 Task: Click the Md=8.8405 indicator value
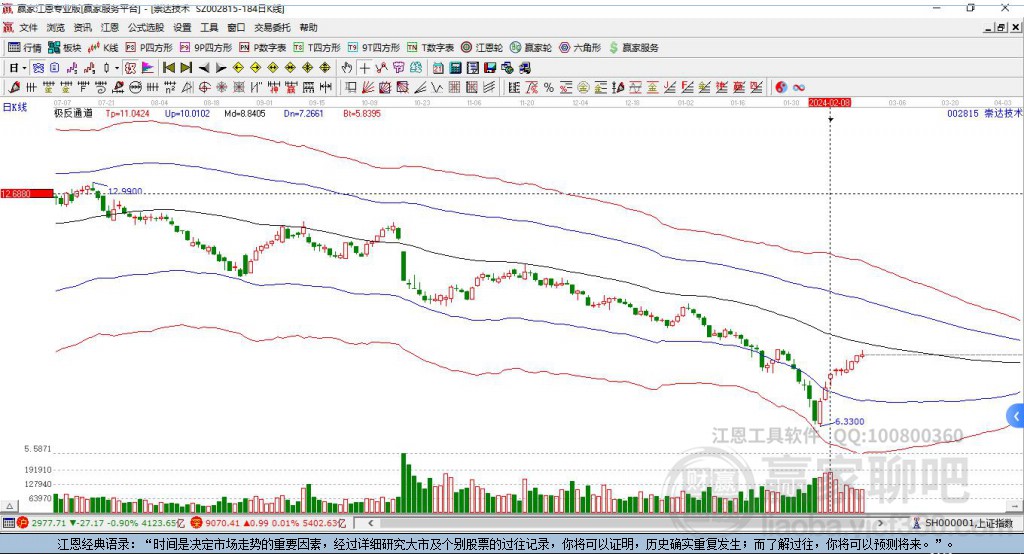pos(245,113)
